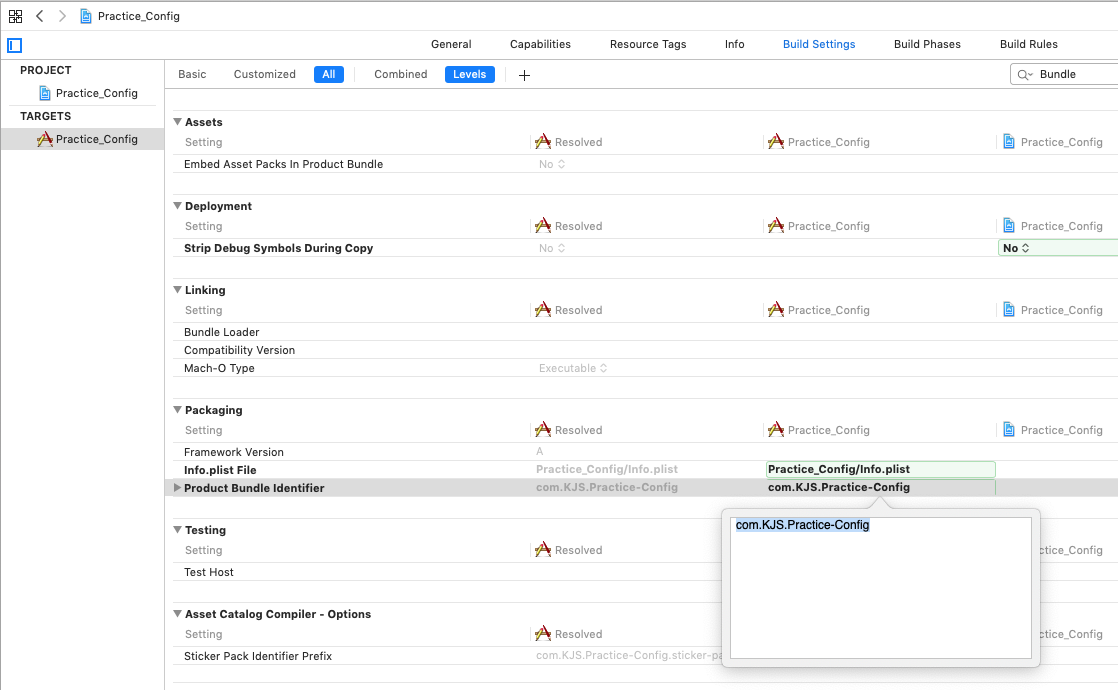Click Packaging Resolved column icon
The image size is (1118, 690).
pyautogui.click(x=543, y=429)
